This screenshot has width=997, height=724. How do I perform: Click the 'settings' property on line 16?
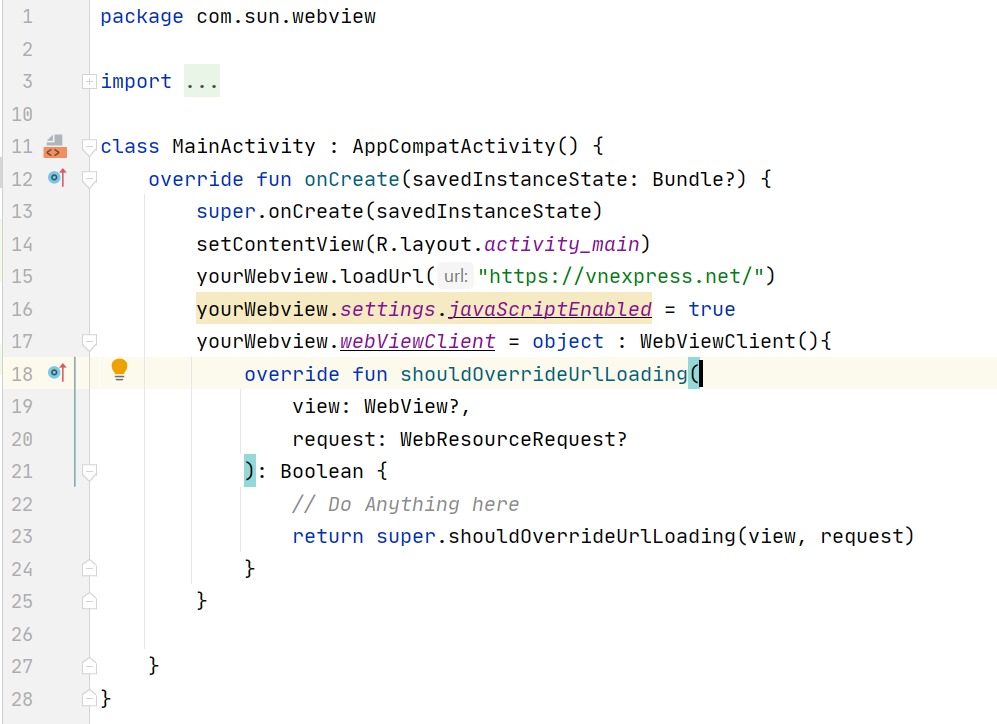click(x=388, y=309)
